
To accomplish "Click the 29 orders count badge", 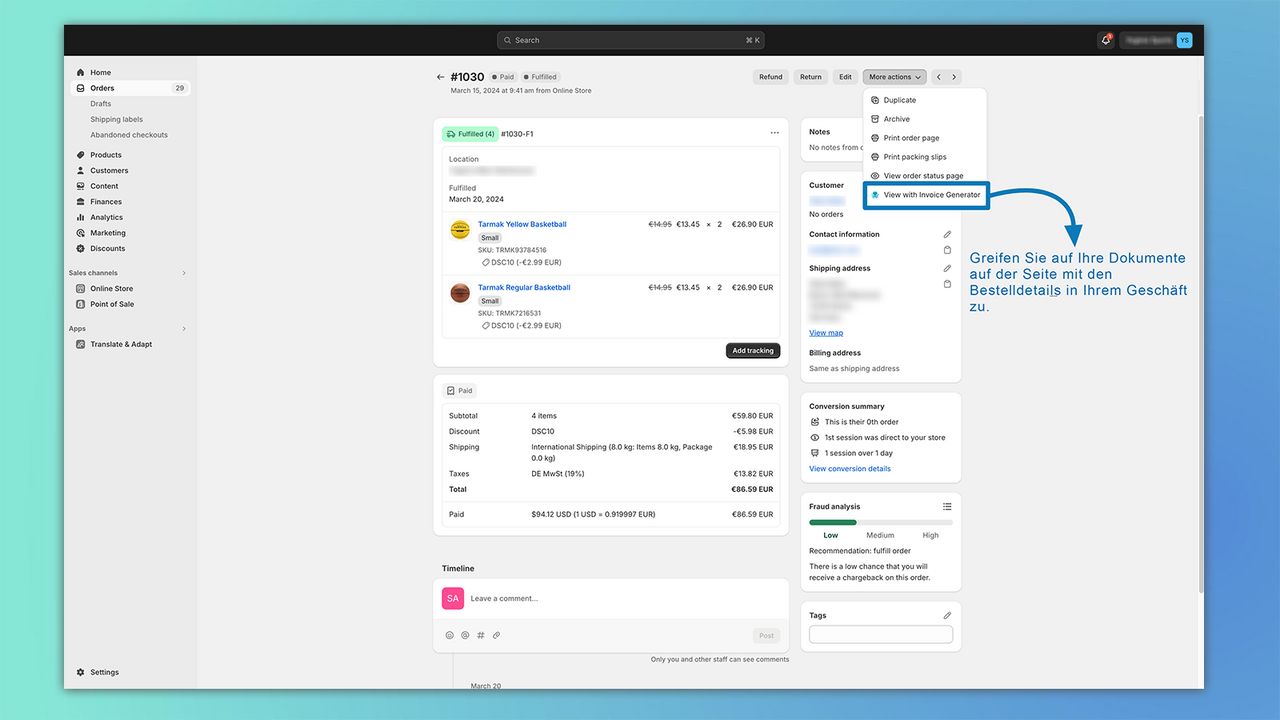I will pos(179,88).
